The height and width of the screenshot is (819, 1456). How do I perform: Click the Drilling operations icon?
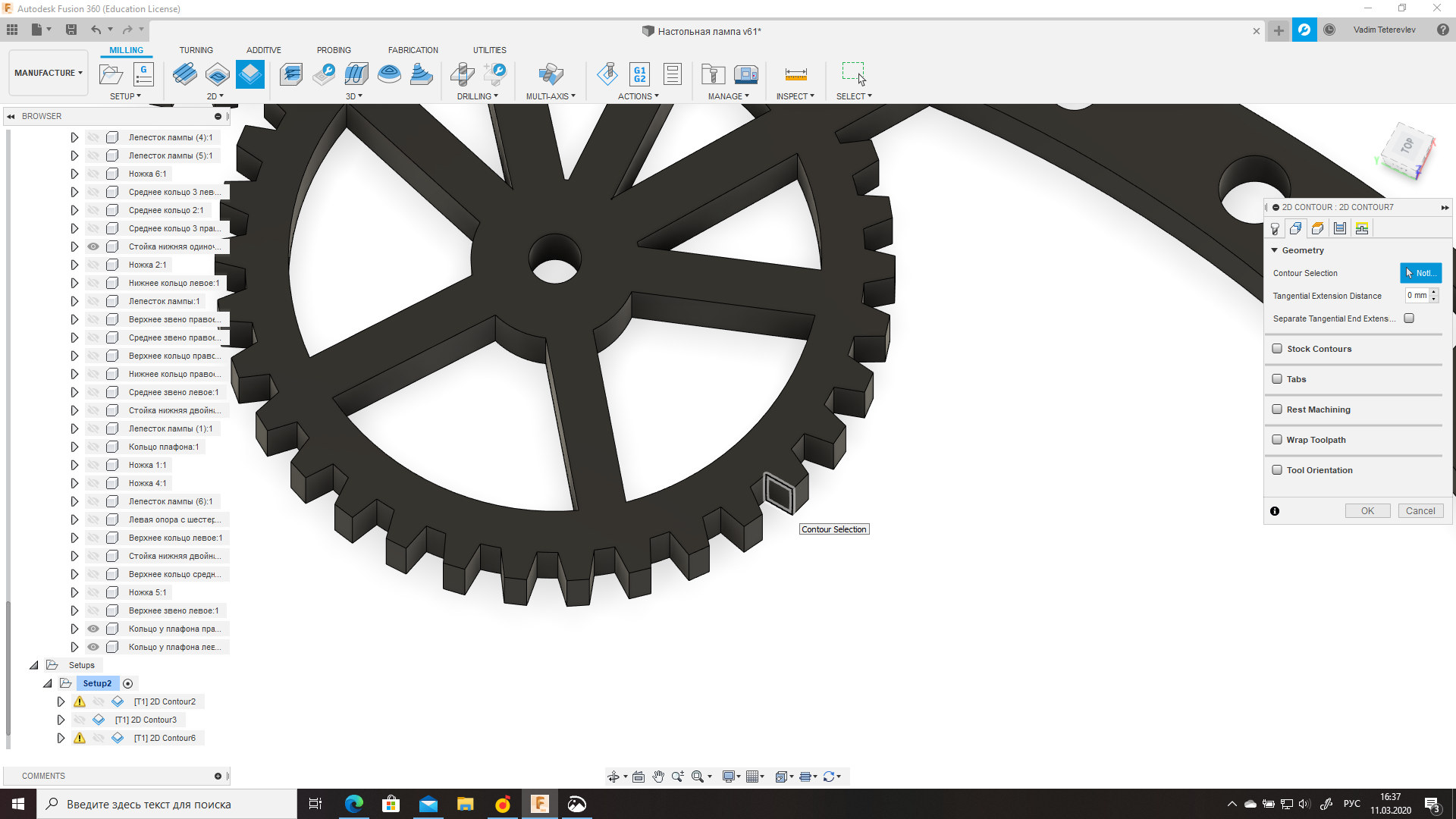tap(462, 74)
